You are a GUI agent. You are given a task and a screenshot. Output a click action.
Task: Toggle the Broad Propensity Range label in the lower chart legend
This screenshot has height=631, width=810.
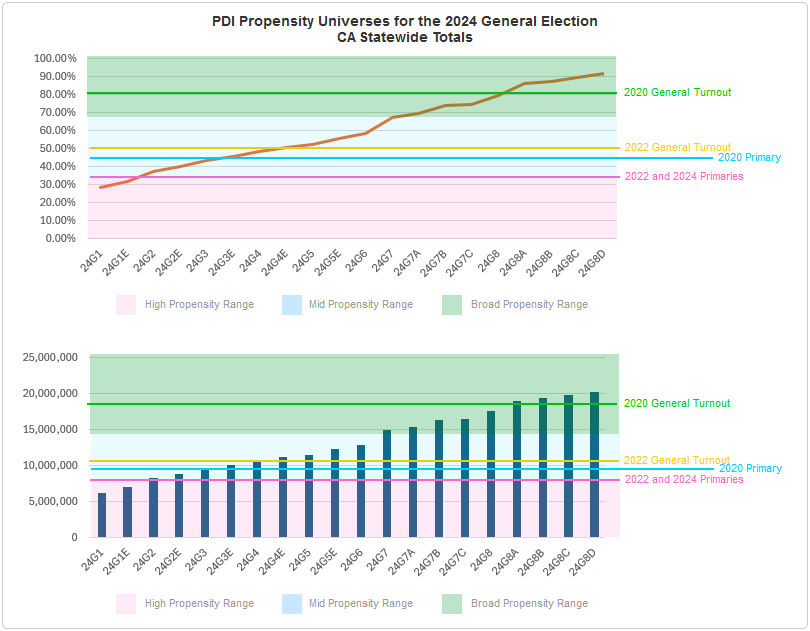[x=529, y=604]
